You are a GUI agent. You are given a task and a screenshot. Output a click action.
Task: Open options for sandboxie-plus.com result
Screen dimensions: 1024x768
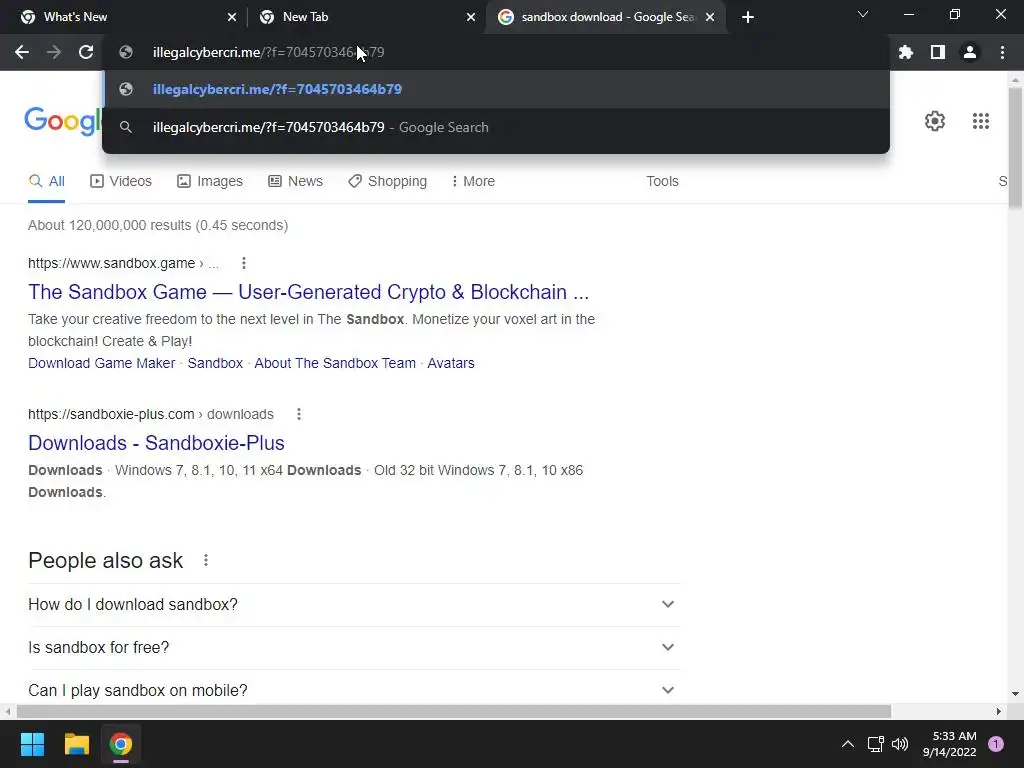click(x=298, y=414)
